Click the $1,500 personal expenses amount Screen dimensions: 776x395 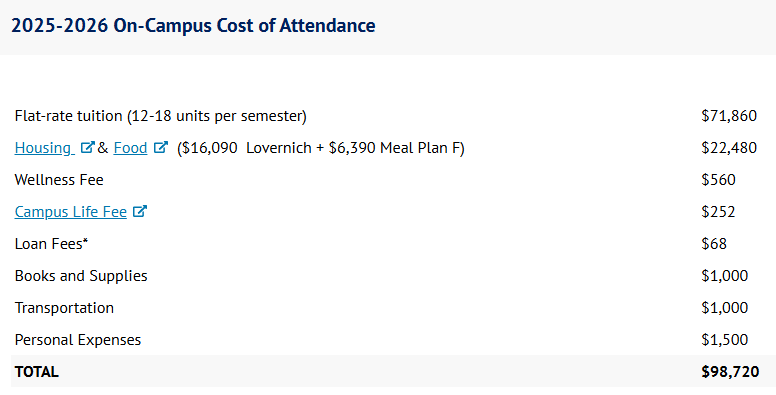coord(725,340)
